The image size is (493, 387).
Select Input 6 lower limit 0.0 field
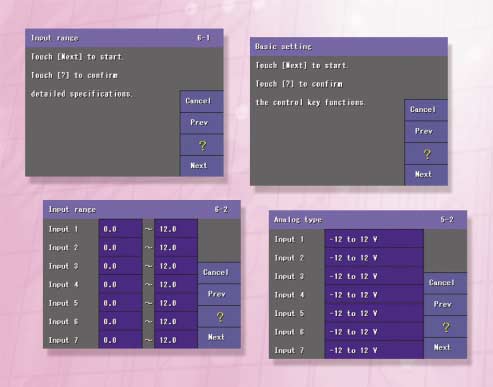(120, 321)
